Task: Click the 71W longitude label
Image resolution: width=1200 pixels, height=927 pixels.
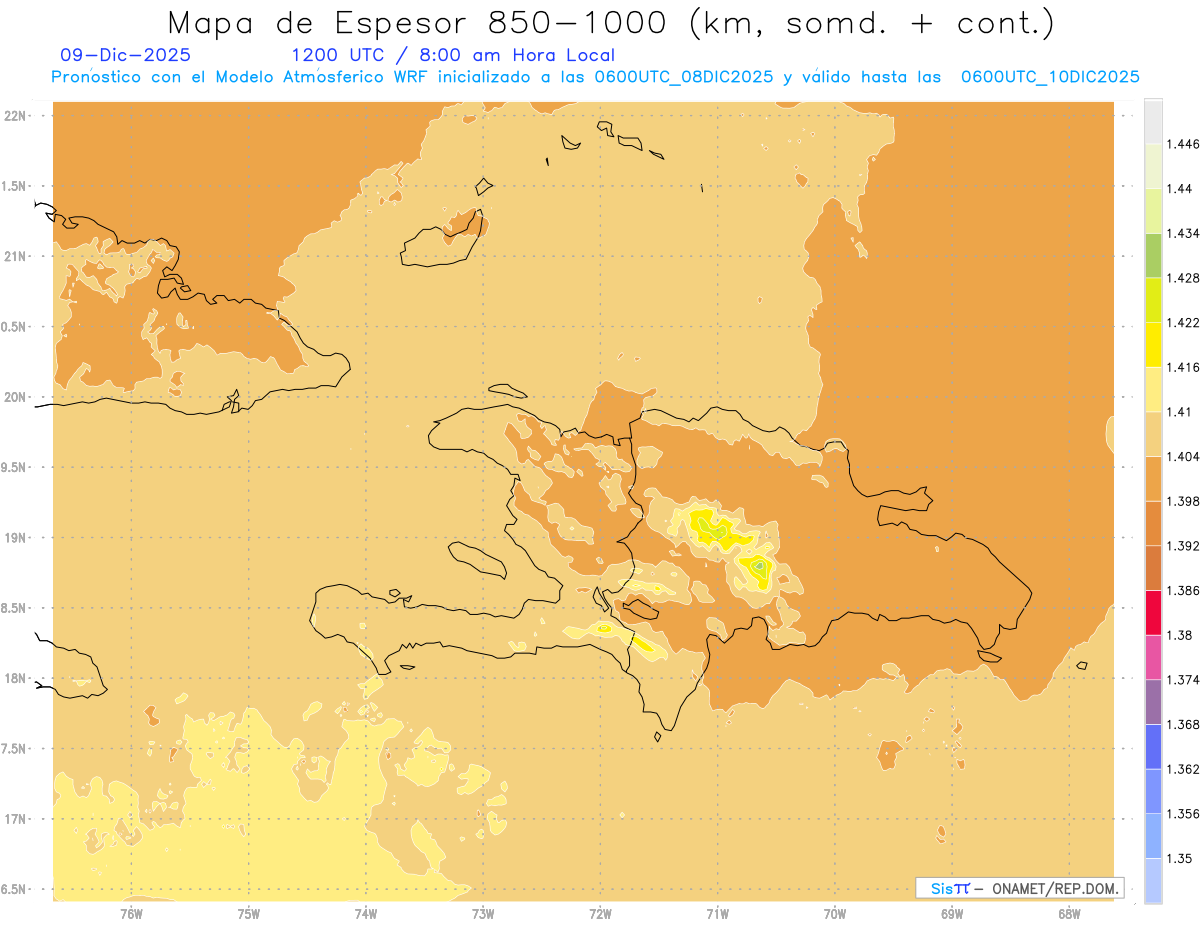Action: (x=717, y=914)
